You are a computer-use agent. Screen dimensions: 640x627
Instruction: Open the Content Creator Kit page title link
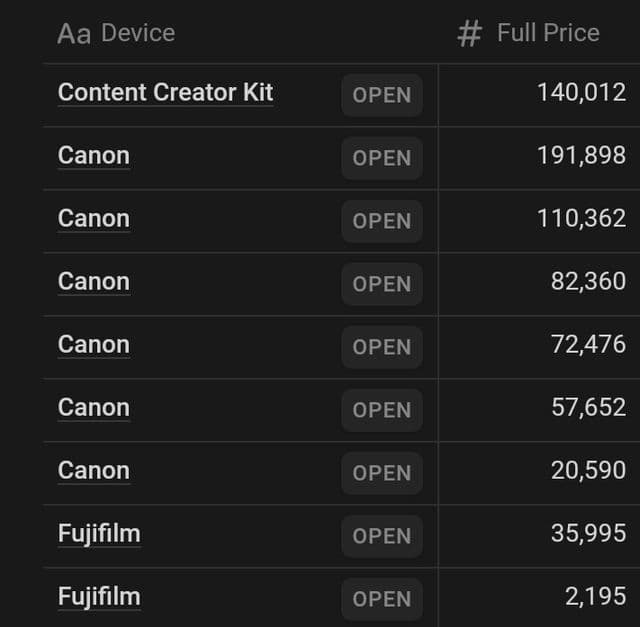(165, 92)
